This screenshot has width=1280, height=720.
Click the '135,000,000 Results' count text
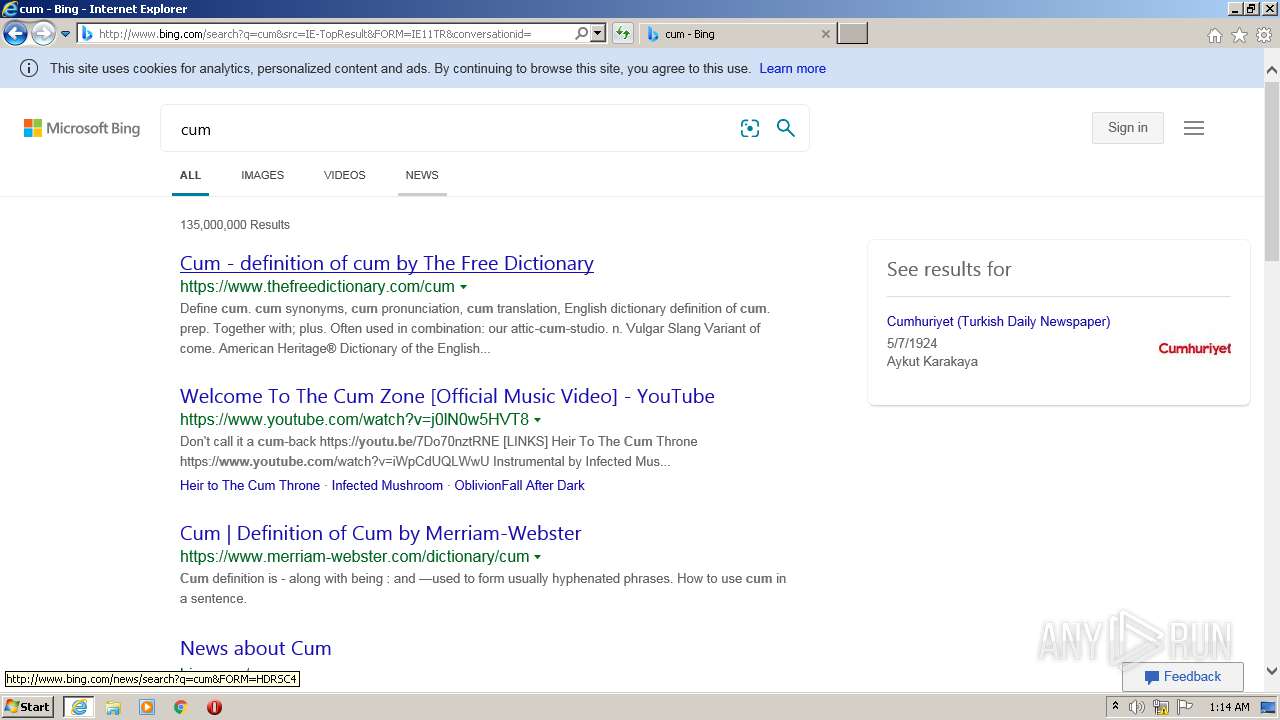click(235, 225)
